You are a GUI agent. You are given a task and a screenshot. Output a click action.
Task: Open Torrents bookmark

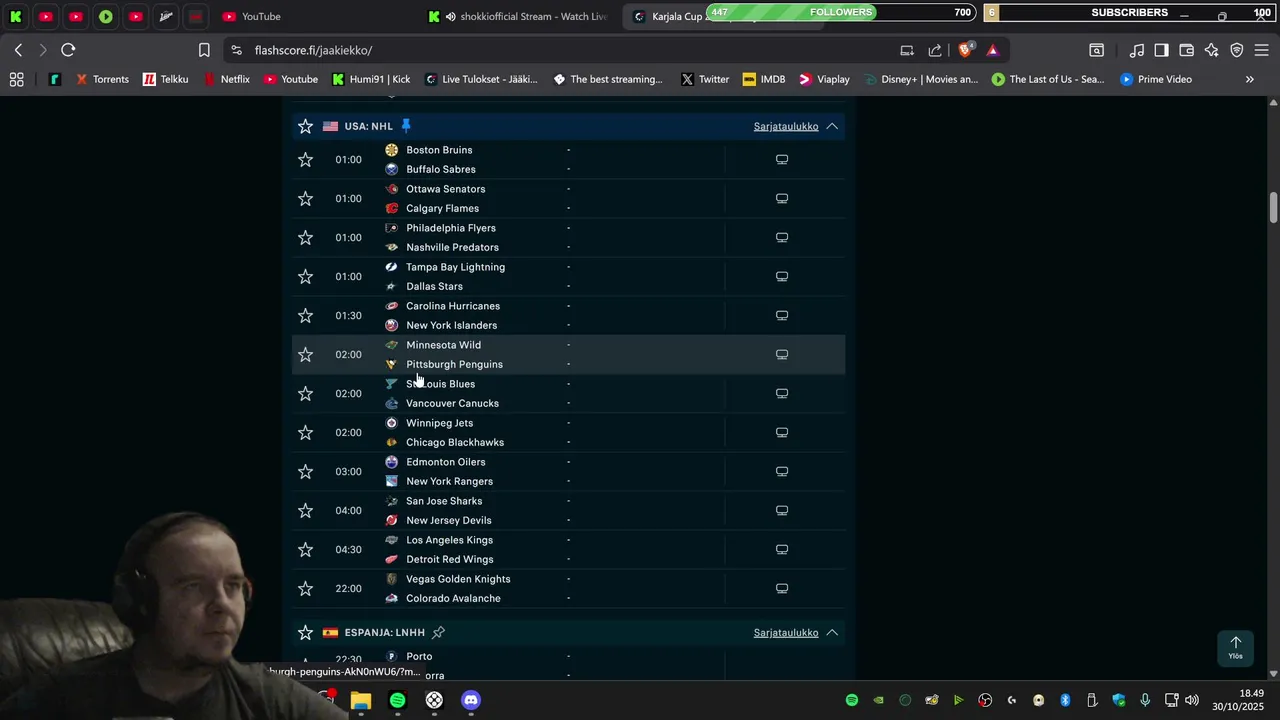point(102,79)
